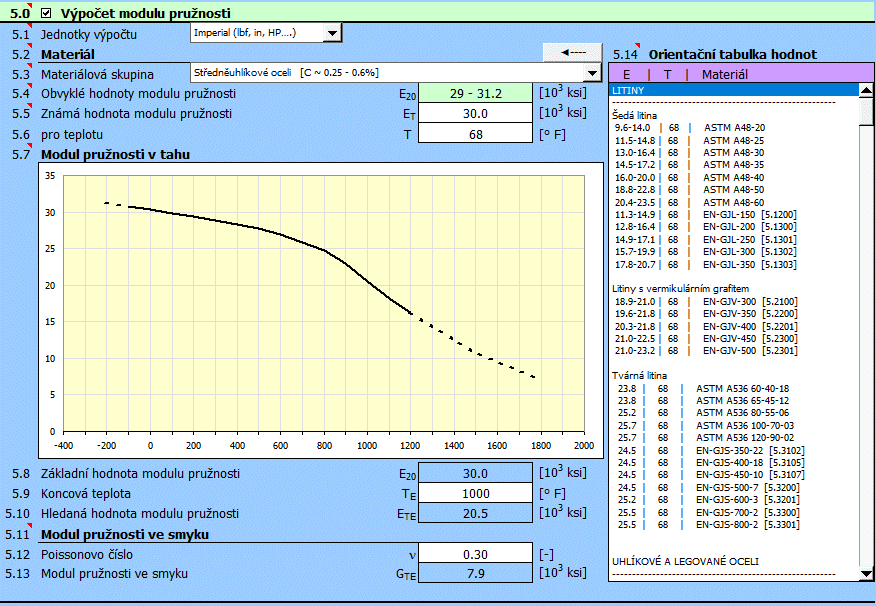Select EN-GJS-350-22 [5.3102] row
The height and width of the screenshot is (606, 876).
point(734,450)
